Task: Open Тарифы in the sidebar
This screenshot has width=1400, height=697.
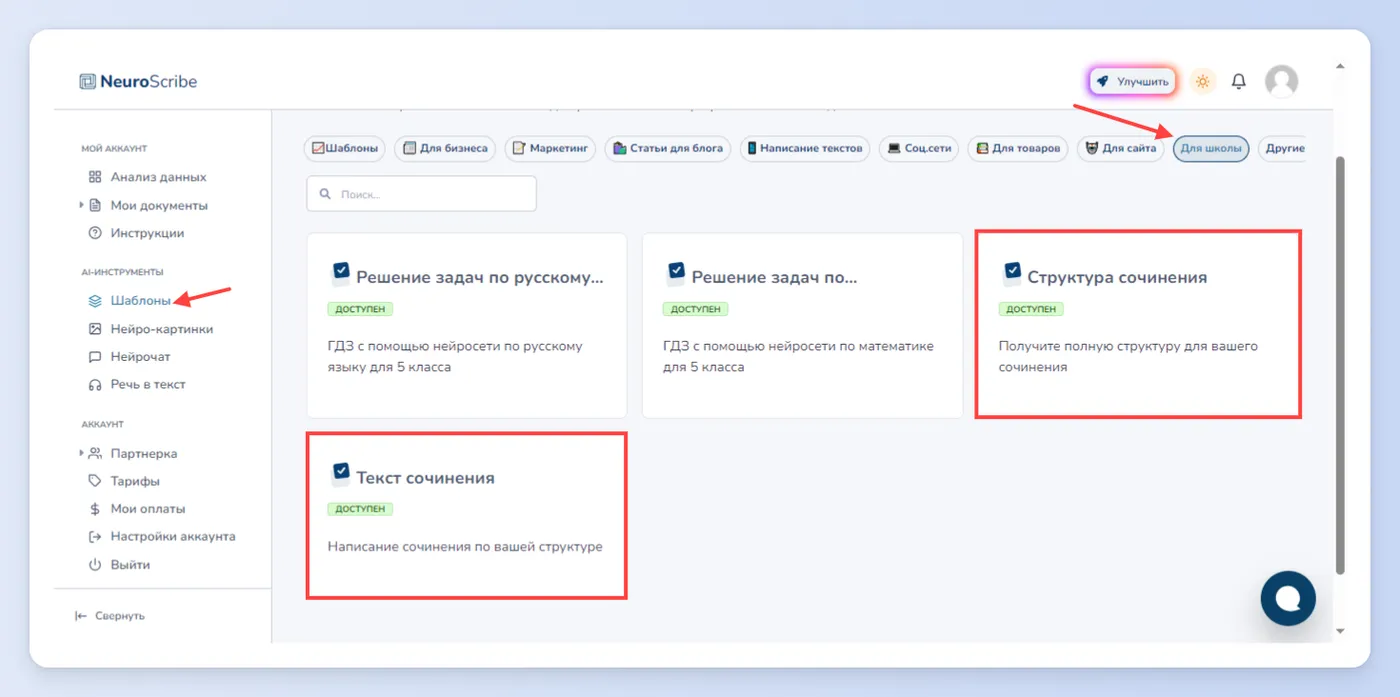Action: 125,481
